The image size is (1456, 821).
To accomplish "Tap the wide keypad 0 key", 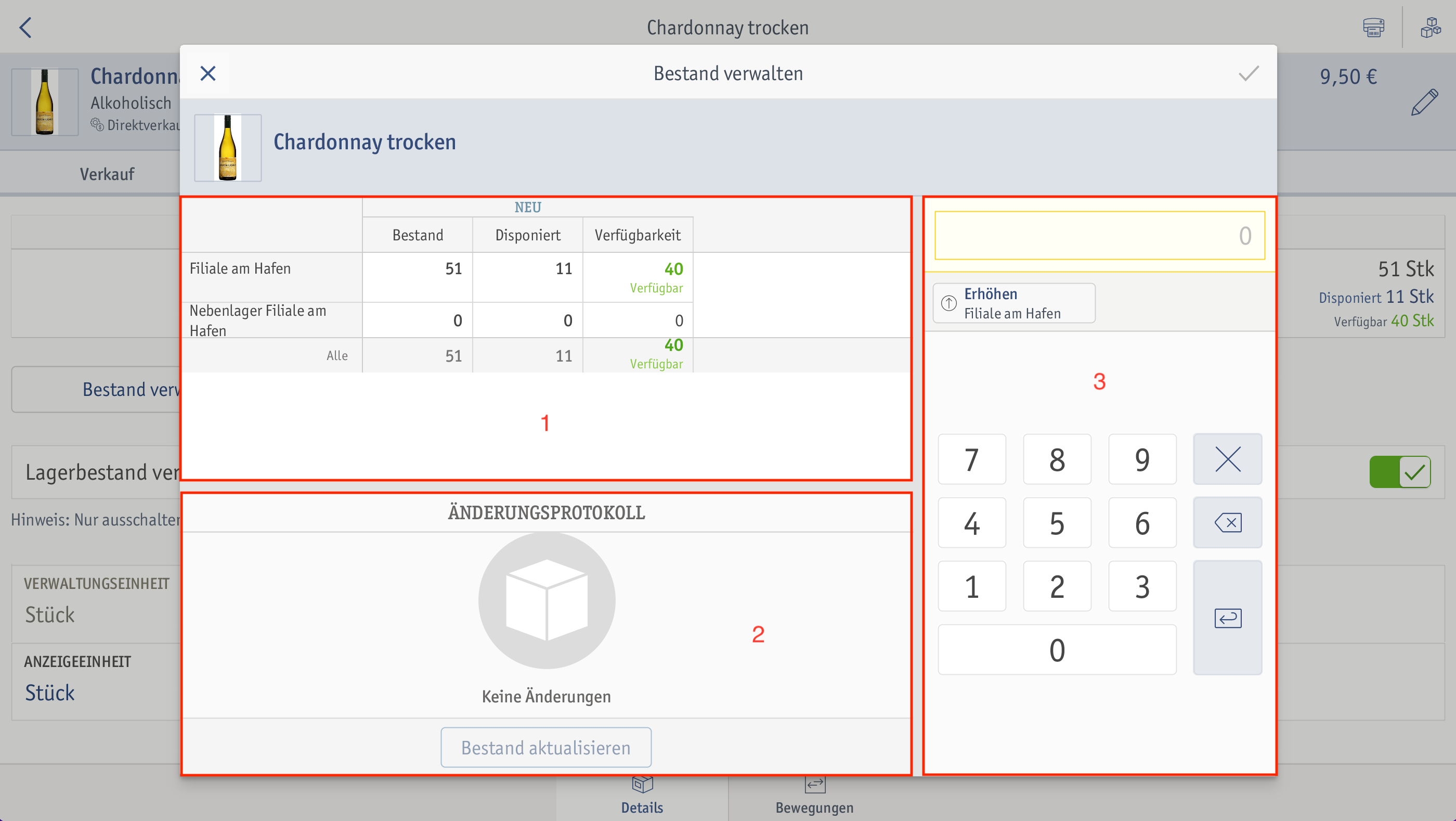I will tap(1057, 649).
